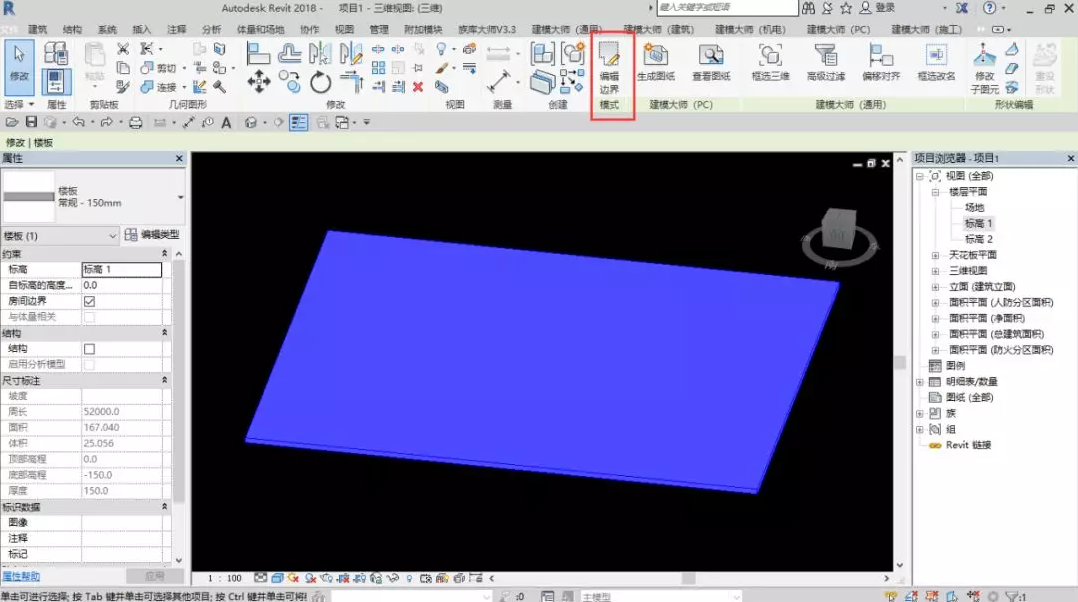Open the 属性帮助 properties help link
The height and width of the screenshot is (602, 1078).
coord(21,576)
